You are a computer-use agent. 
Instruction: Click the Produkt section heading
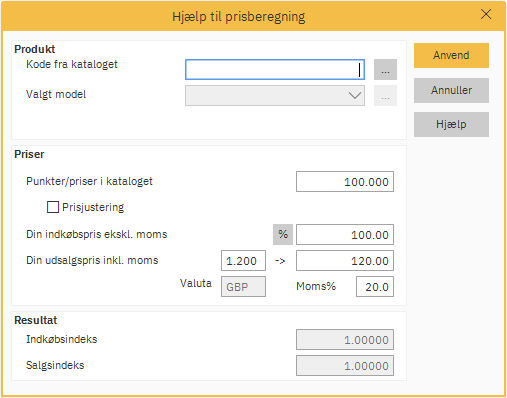(x=35, y=49)
